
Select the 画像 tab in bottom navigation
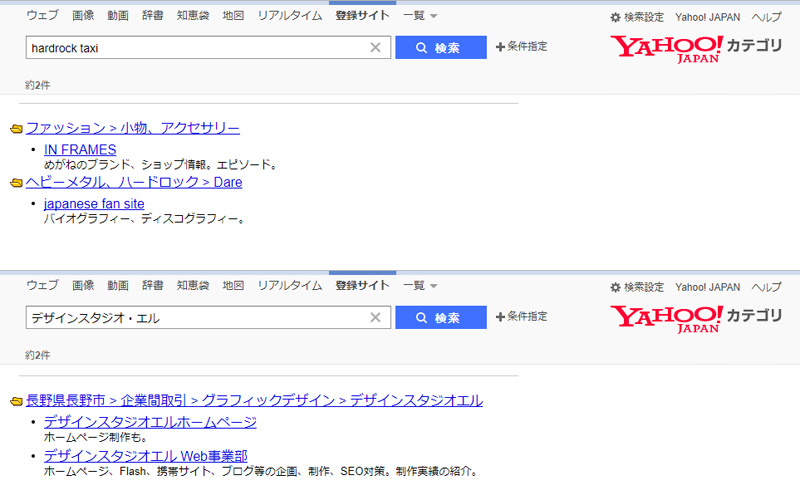coord(83,285)
